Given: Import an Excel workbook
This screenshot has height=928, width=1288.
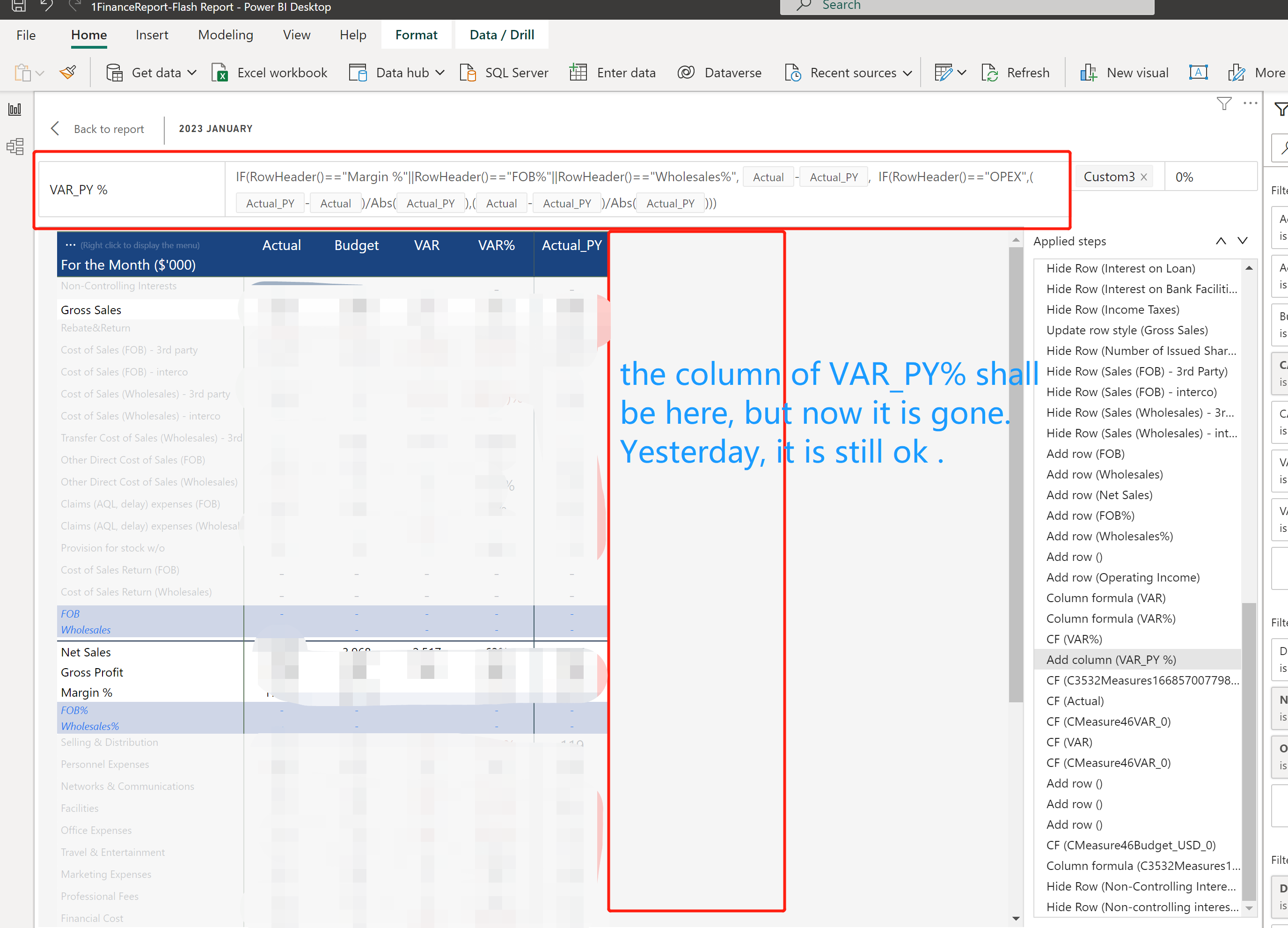Looking at the screenshot, I should click(269, 72).
